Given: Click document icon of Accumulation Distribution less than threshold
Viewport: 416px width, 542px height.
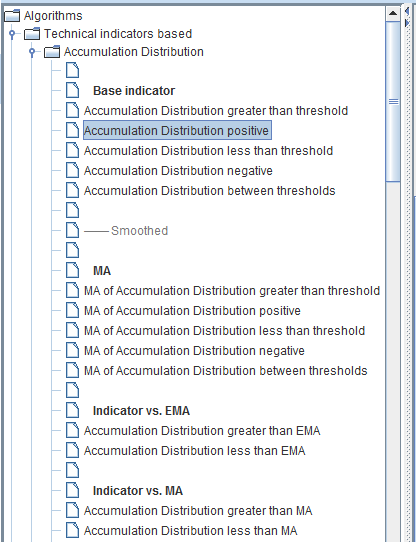Looking at the screenshot, I should pos(72,151).
